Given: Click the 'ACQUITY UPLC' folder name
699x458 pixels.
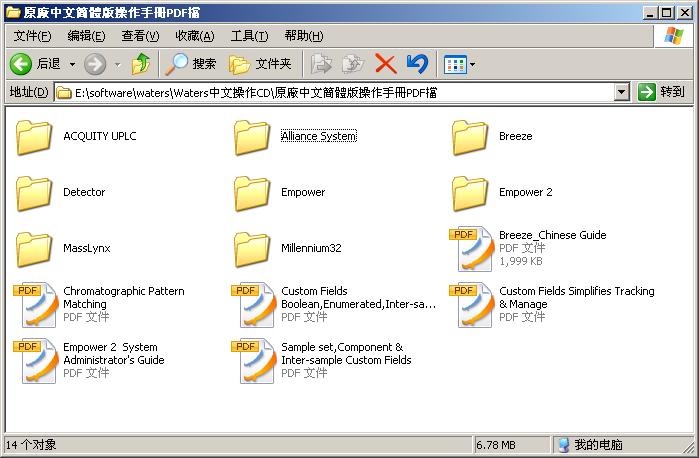Looking at the screenshot, I should 100,136.
